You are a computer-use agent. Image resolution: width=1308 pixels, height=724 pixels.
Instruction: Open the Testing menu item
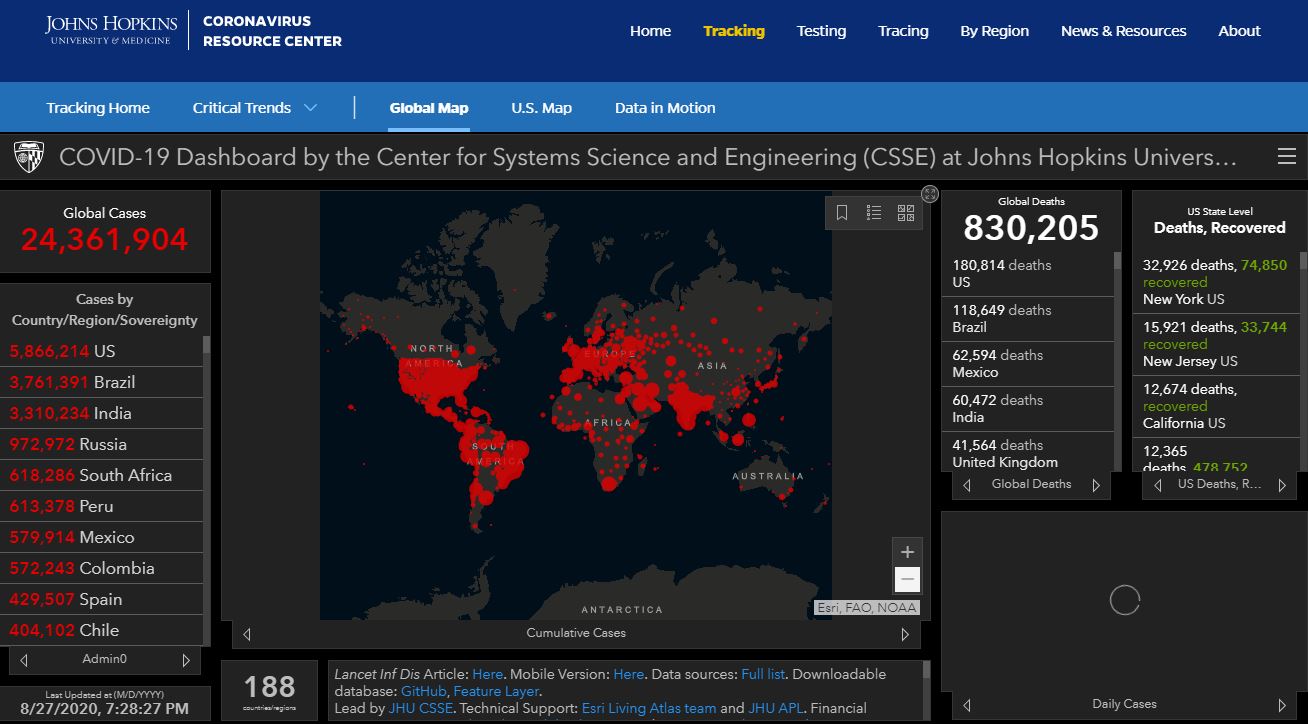[821, 31]
